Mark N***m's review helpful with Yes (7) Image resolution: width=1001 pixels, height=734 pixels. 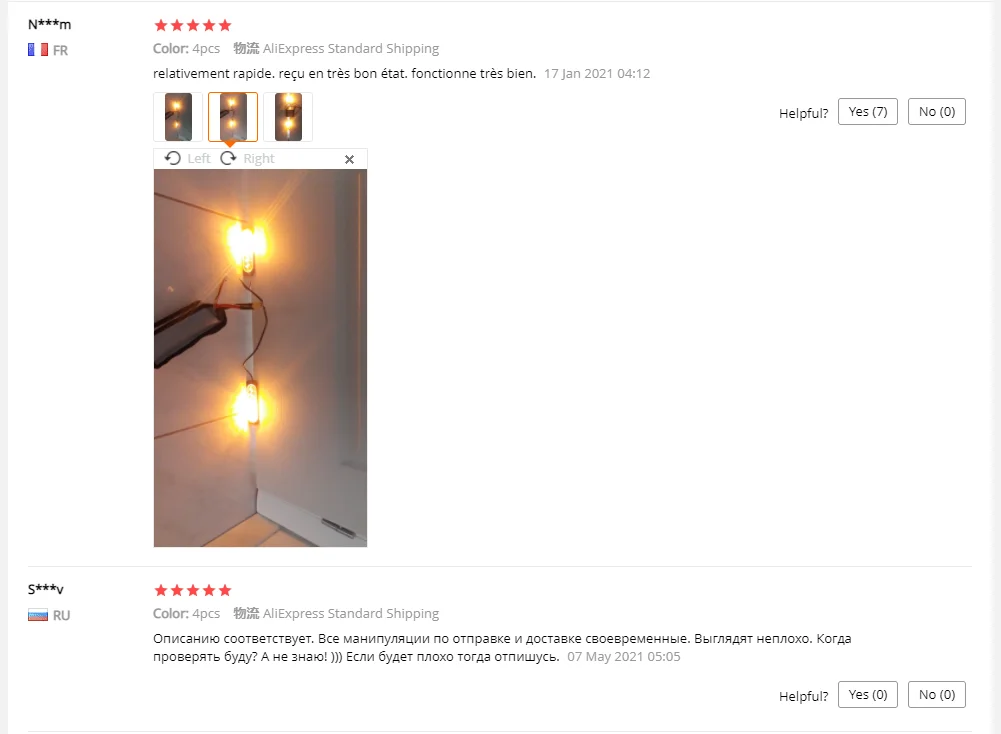868,112
